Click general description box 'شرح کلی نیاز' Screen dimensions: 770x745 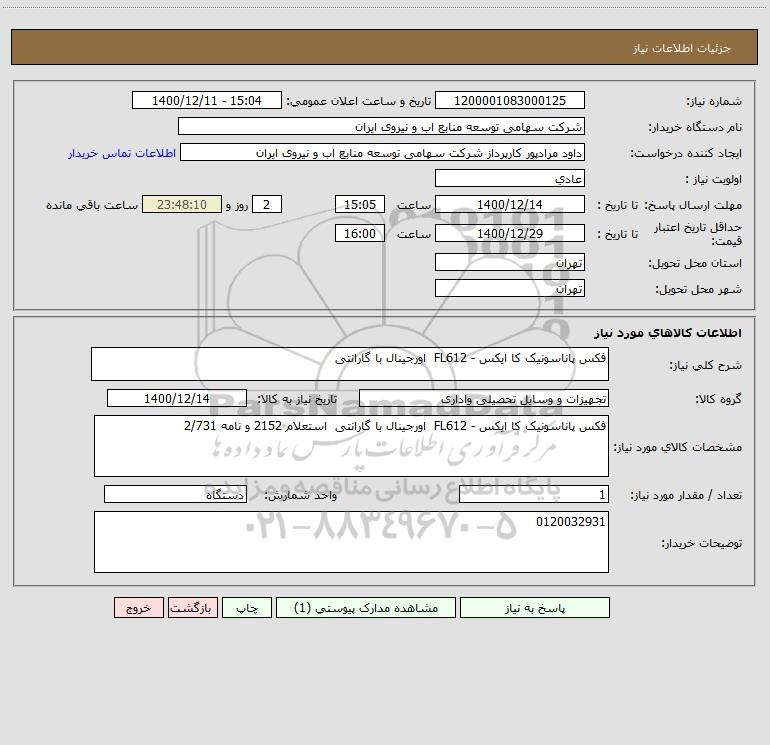[x=350, y=364]
